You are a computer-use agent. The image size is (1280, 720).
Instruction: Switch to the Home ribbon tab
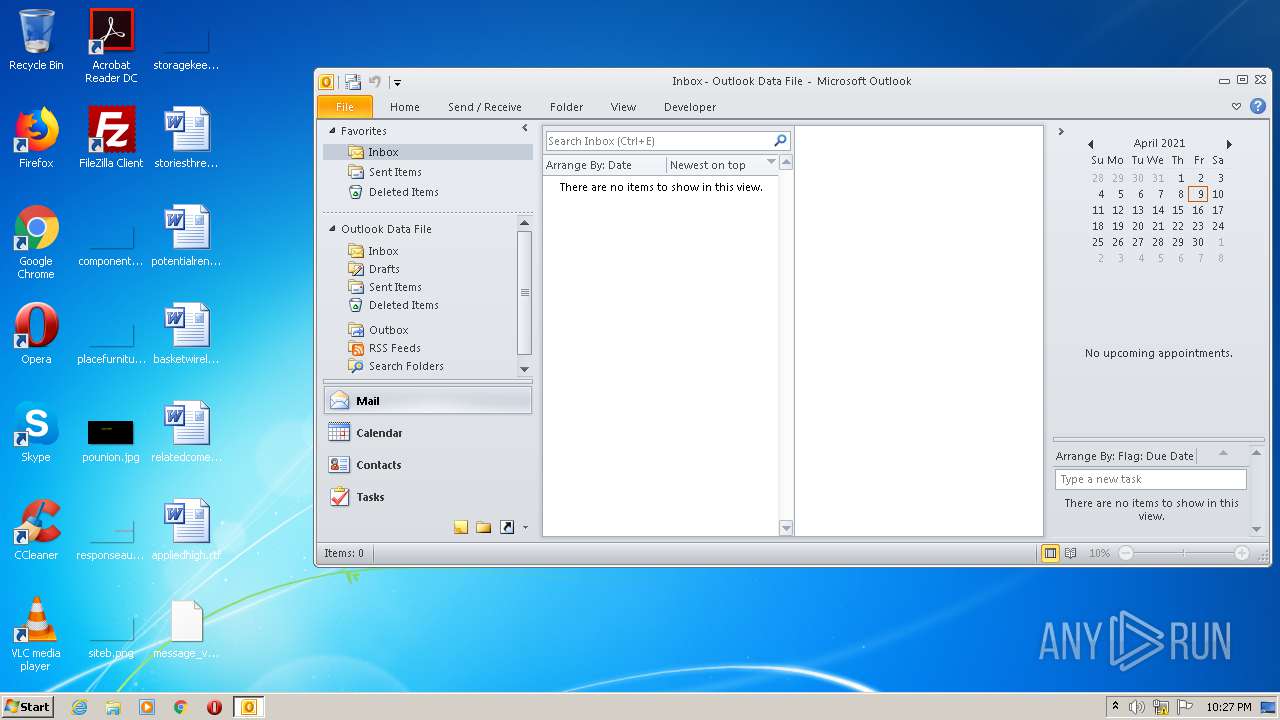405,107
